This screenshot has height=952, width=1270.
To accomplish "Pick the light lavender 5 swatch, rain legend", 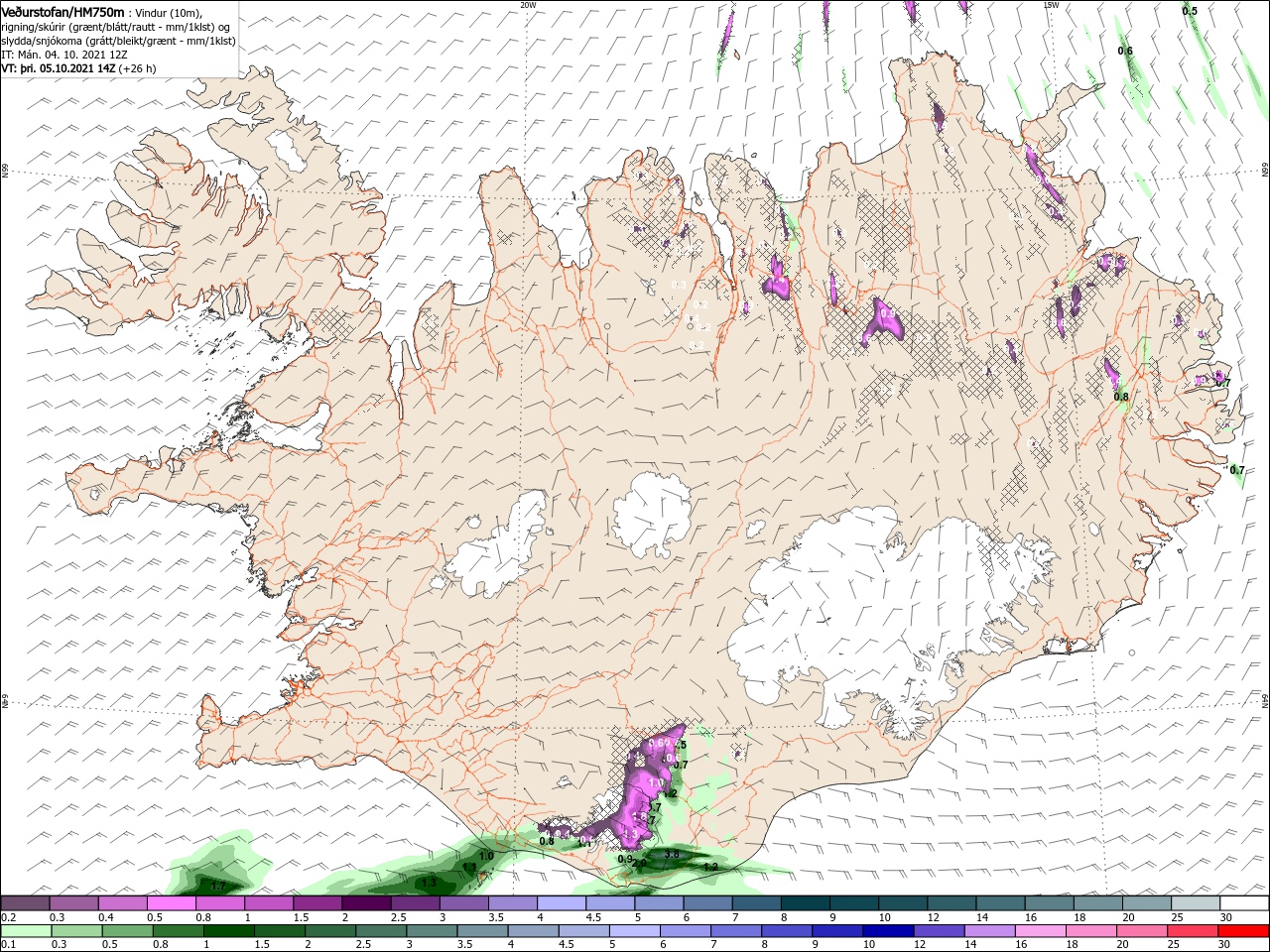I will (x=635, y=931).
